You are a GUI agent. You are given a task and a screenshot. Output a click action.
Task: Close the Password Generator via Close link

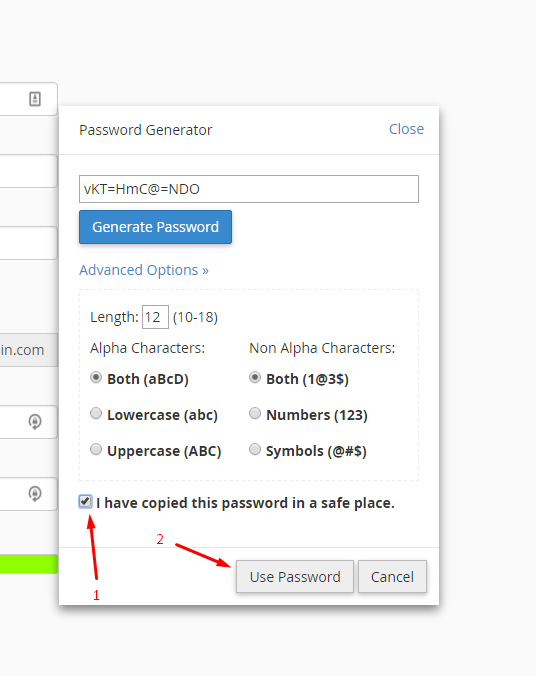pos(406,129)
